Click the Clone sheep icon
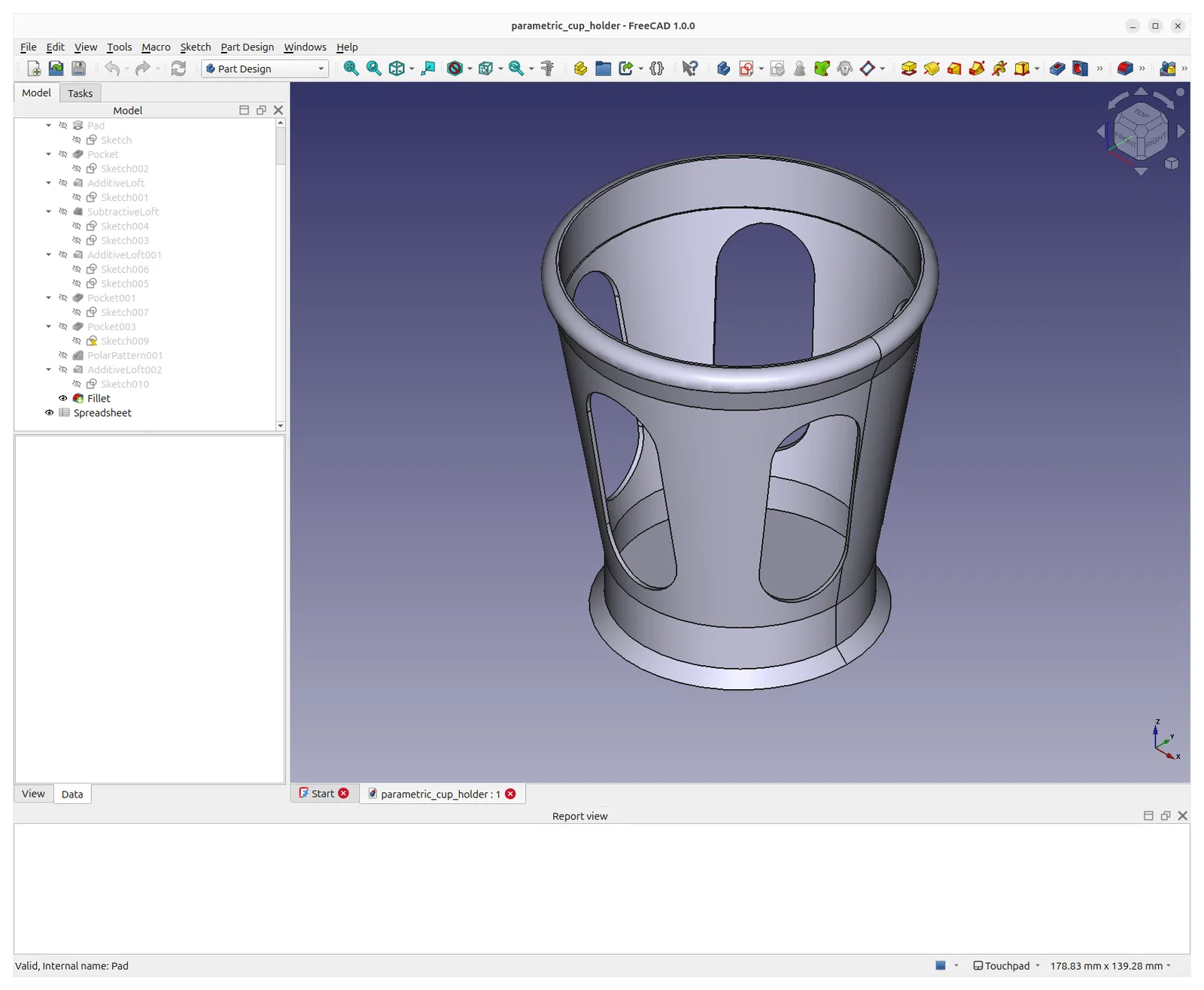Viewport: 1204px width, 990px height. pyautogui.click(x=845, y=68)
